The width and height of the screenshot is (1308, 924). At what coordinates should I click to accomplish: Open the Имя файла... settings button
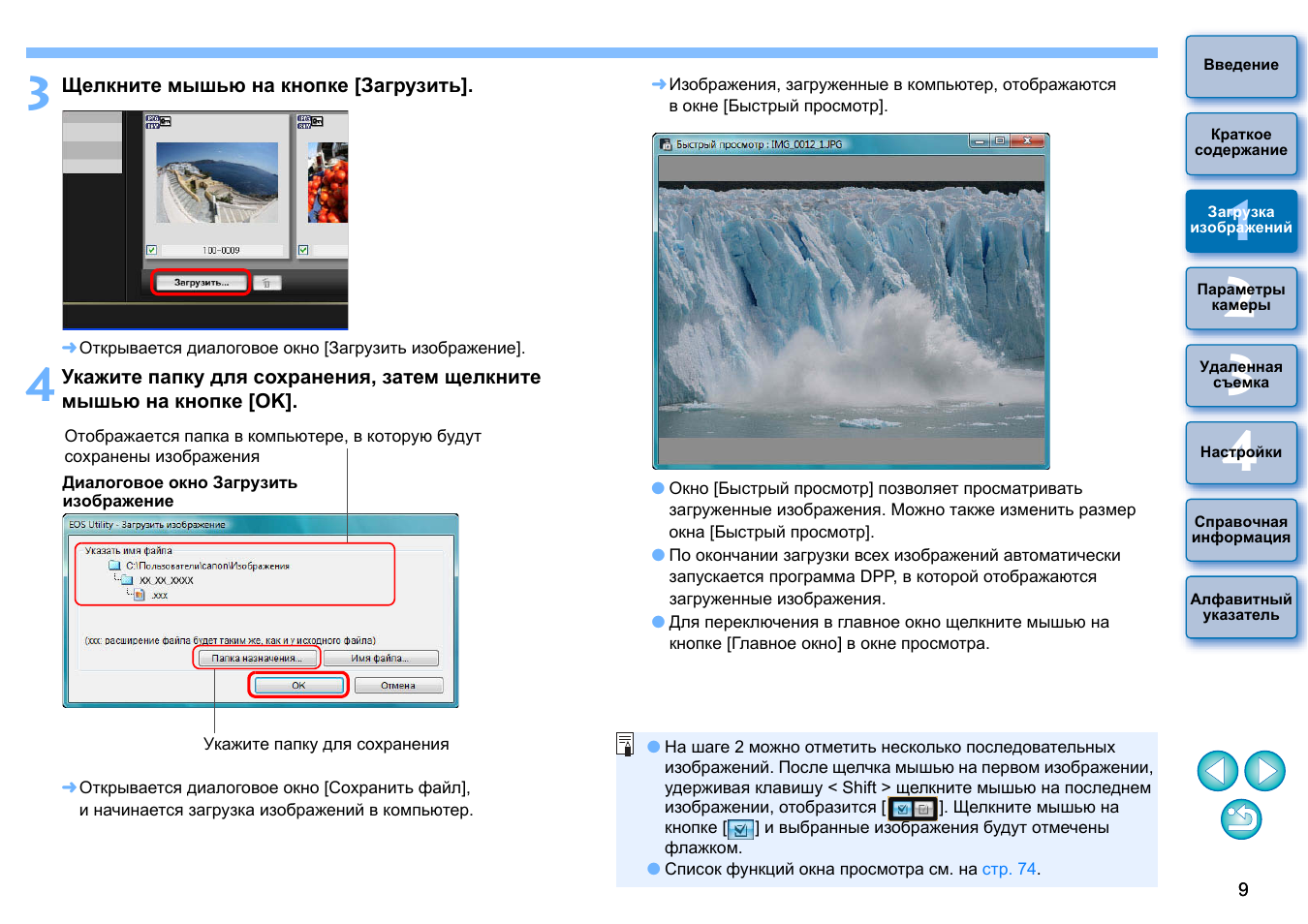point(380,659)
